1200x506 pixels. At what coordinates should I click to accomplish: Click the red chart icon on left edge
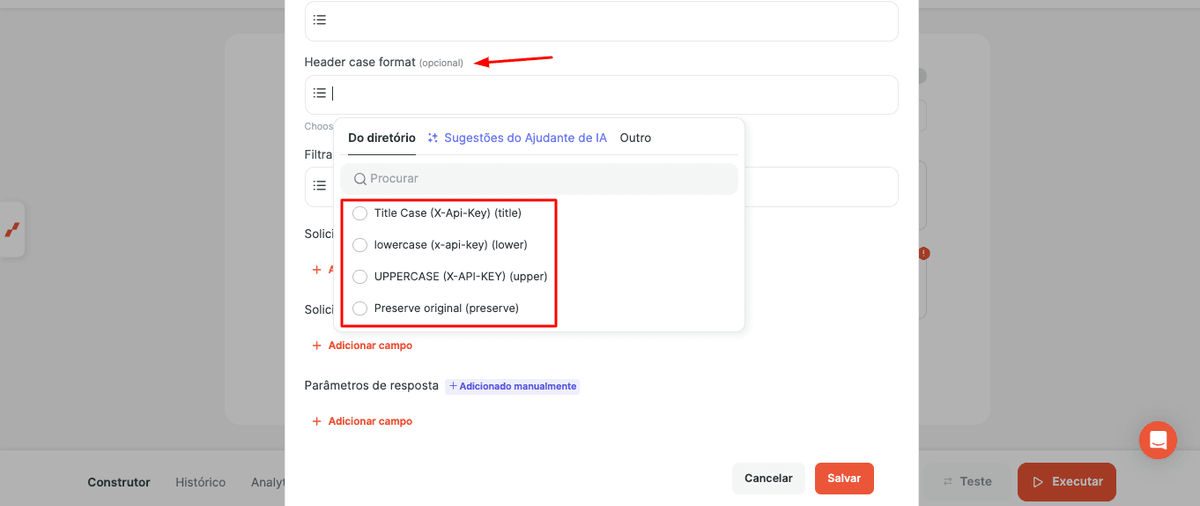point(12,230)
